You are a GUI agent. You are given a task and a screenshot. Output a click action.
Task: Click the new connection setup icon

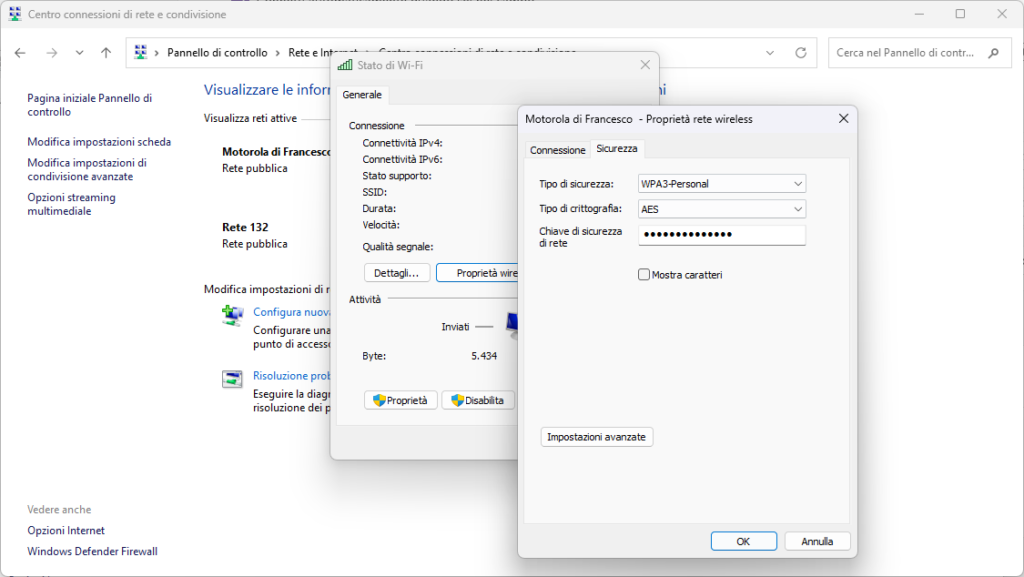(x=232, y=316)
